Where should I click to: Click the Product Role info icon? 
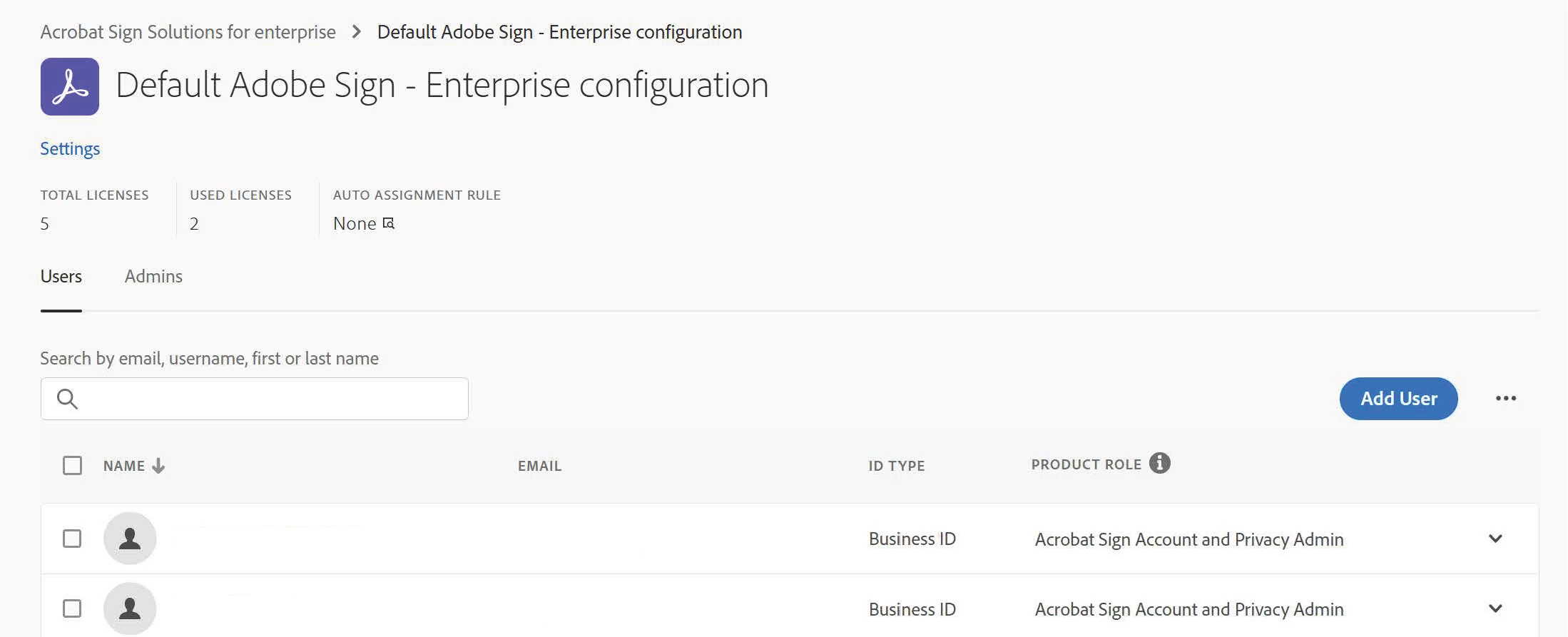click(x=1160, y=464)
